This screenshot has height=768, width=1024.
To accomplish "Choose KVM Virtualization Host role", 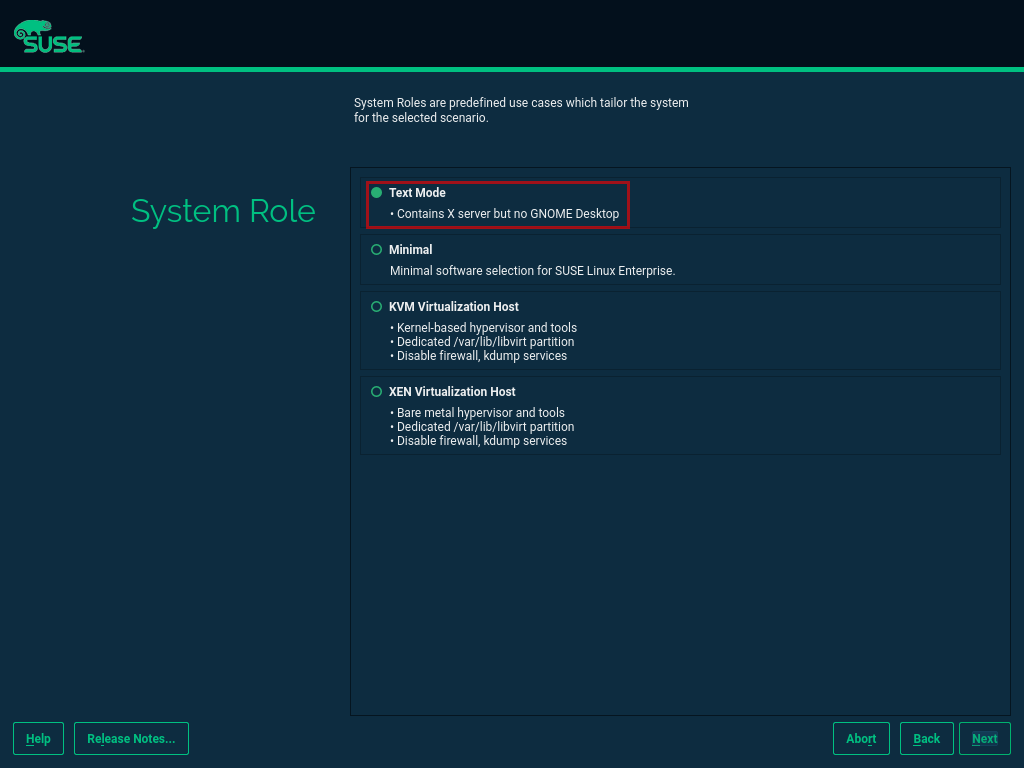I will point(452,307).
